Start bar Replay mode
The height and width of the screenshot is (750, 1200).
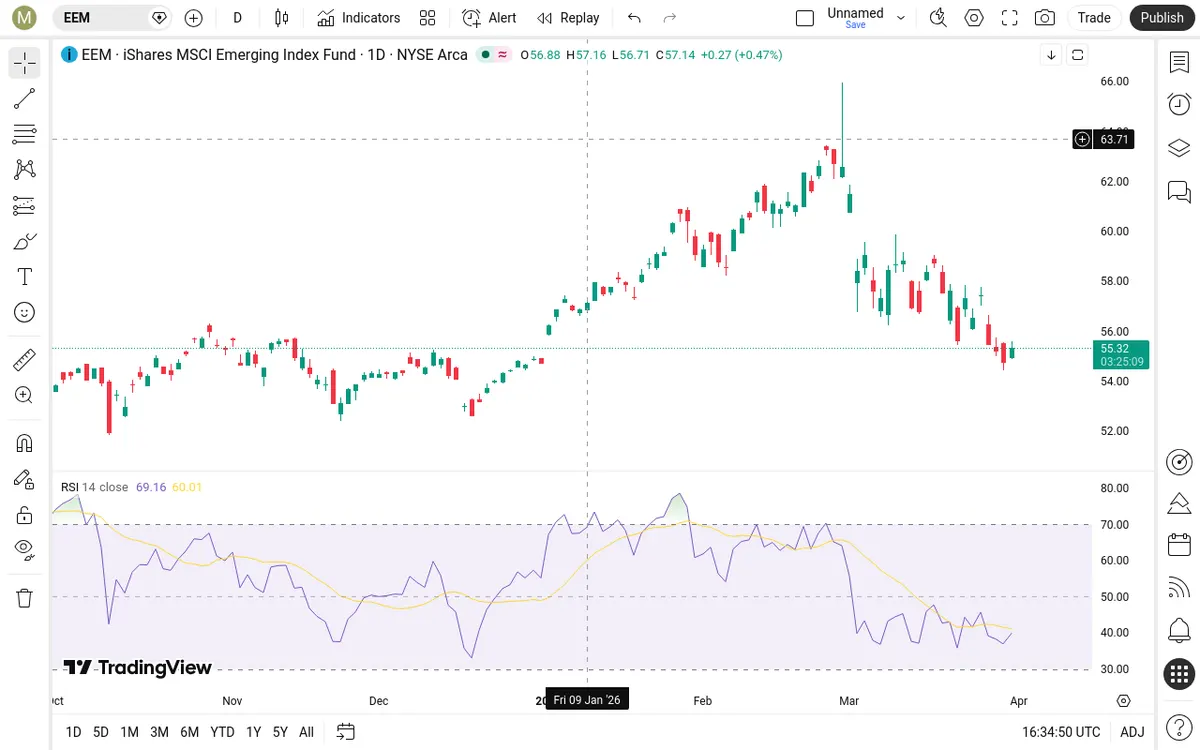(568, 17)
